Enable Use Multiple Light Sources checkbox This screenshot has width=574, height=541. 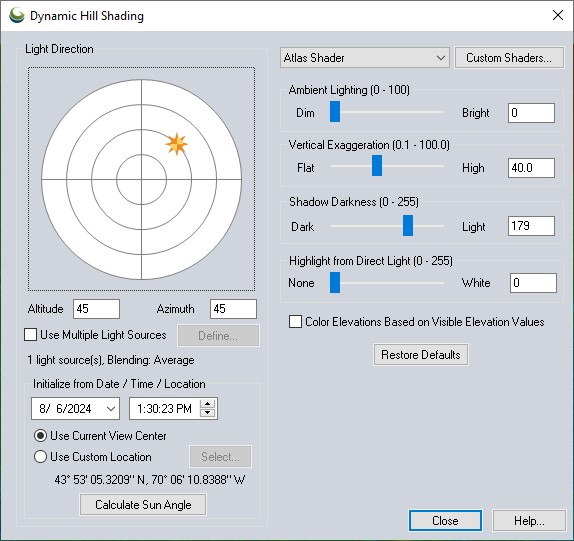(x=30, y=335)
